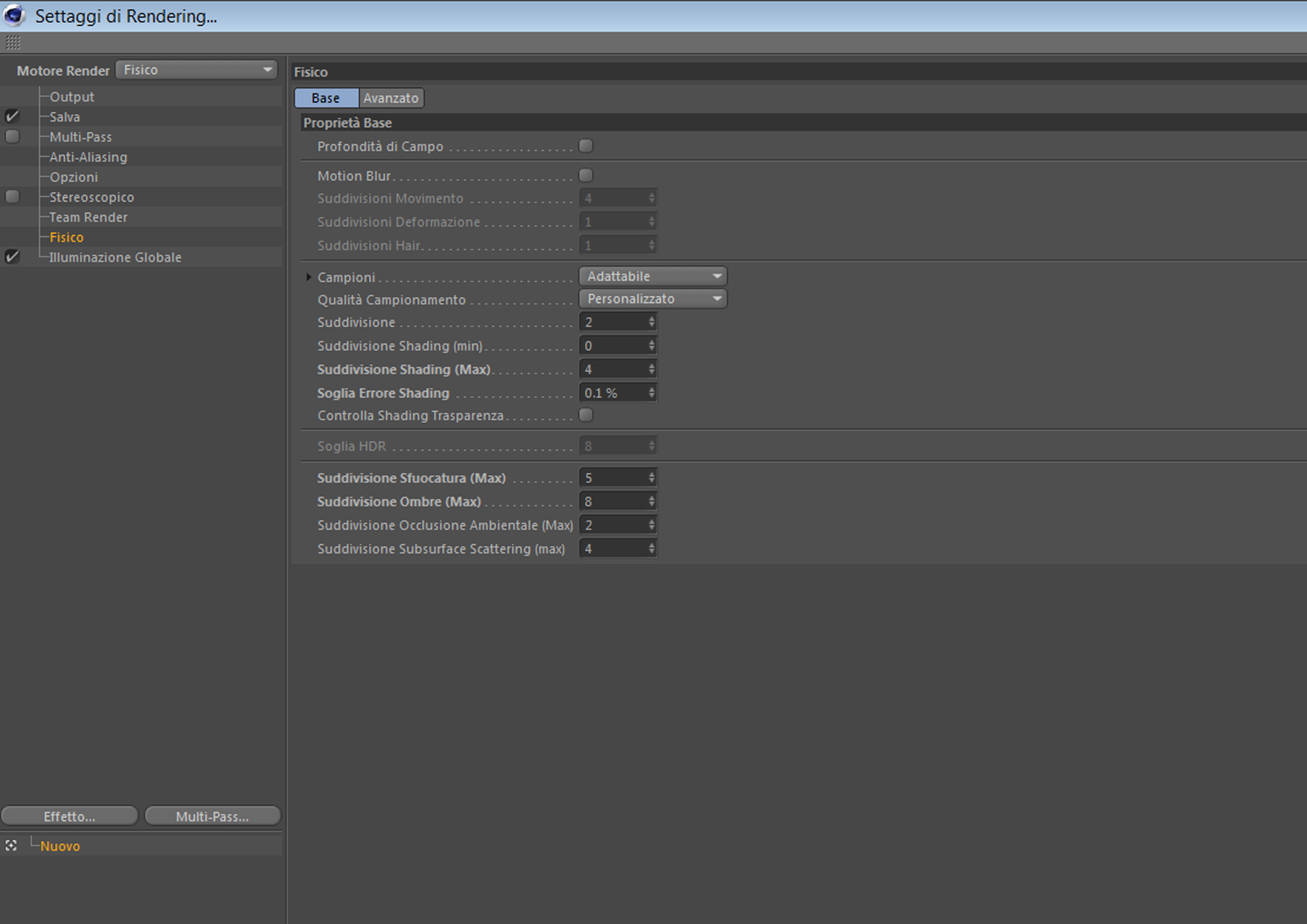The width and height of the screenshot is (1307, 924).
Task: Select the Anti-Aliasing settings entry
Action: (88, 157)
